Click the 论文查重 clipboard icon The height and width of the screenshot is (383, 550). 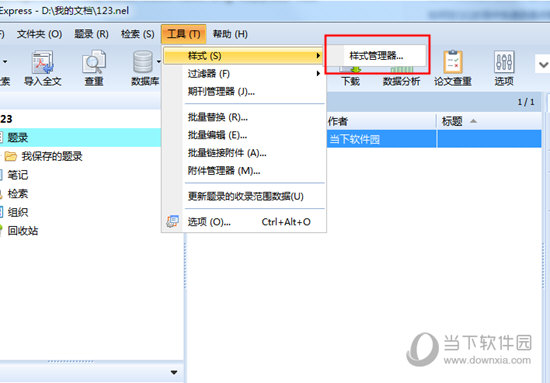pos(453,62)
